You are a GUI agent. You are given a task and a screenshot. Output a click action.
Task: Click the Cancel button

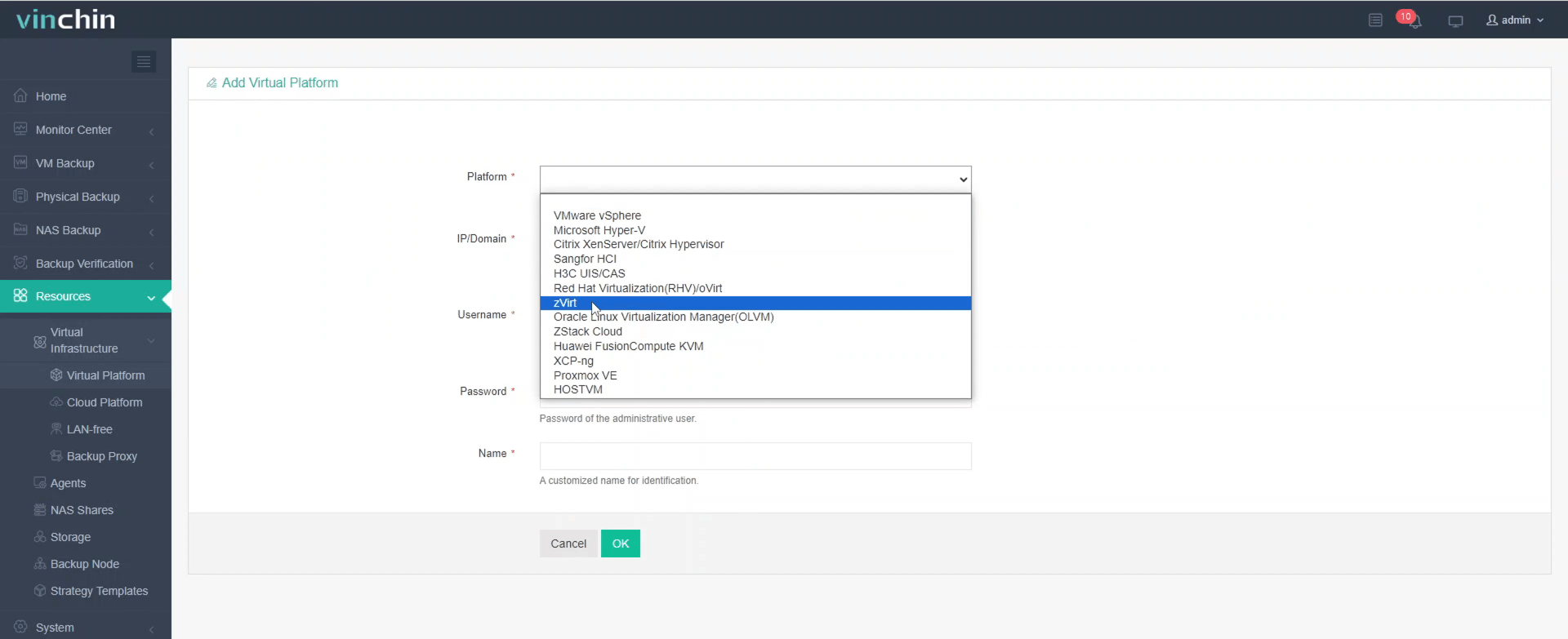(x=568, y=544)
